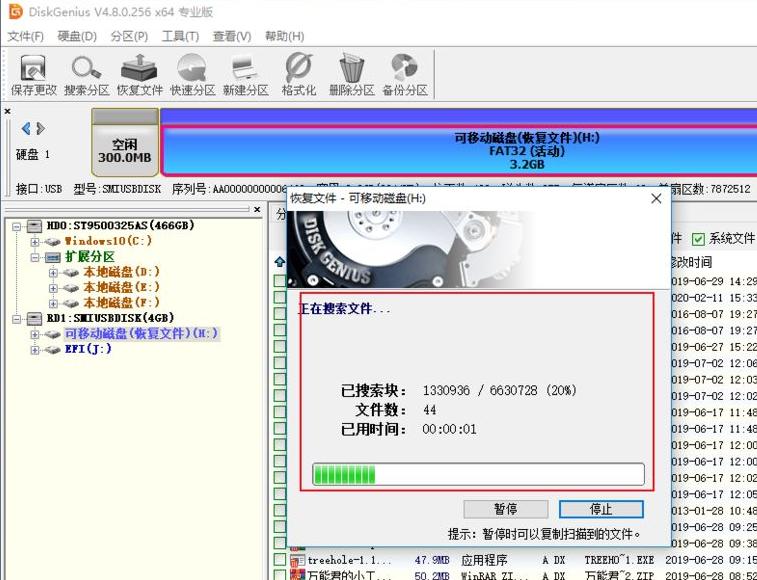The width and height of the screenshot is (757, 580).
Task: Select the 本地磁盘(E:) tree label
Action: click(121, 287)
